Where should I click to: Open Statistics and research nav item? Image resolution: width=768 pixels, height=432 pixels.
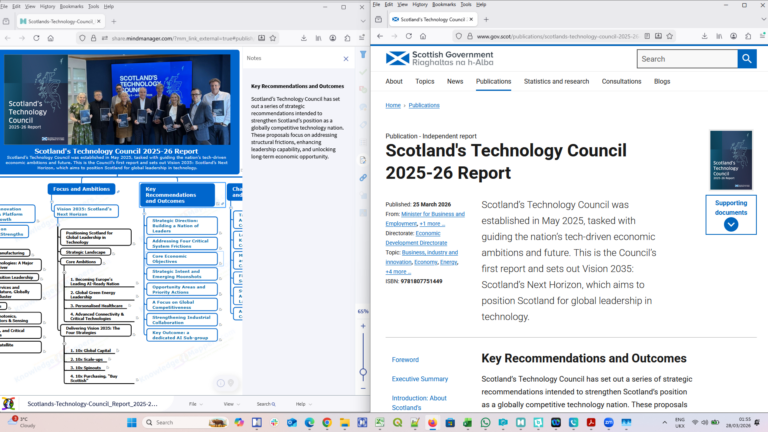[556, 81]
